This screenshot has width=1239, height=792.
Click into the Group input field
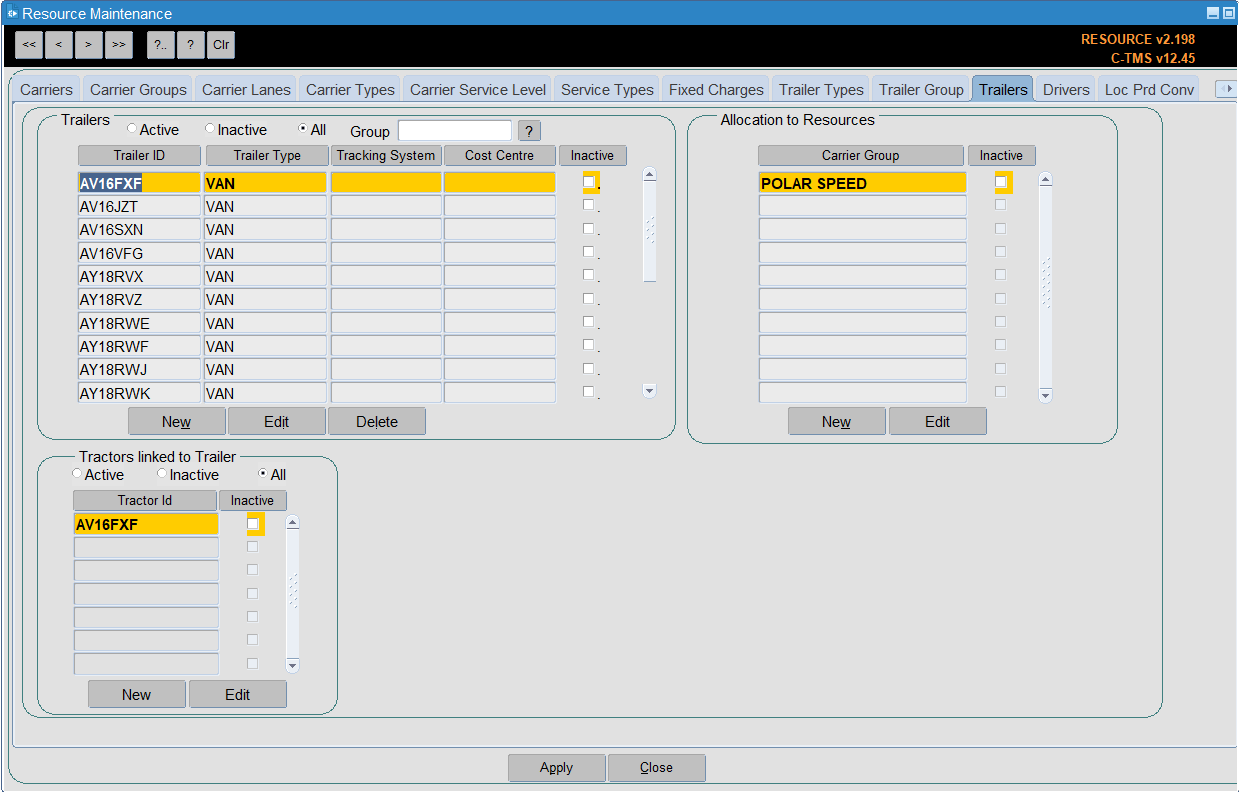pyautogui.click(x=455, y=131)
